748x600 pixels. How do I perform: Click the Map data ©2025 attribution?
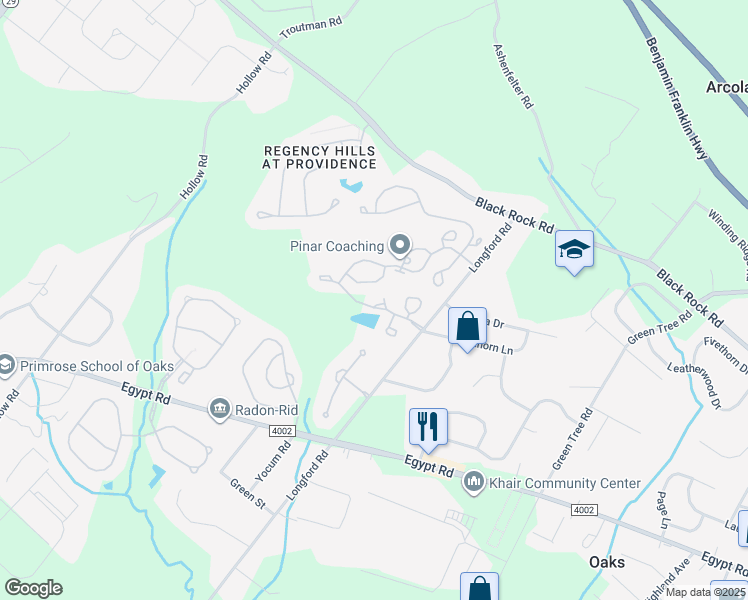pyautogui.click(x=705, y=592)
